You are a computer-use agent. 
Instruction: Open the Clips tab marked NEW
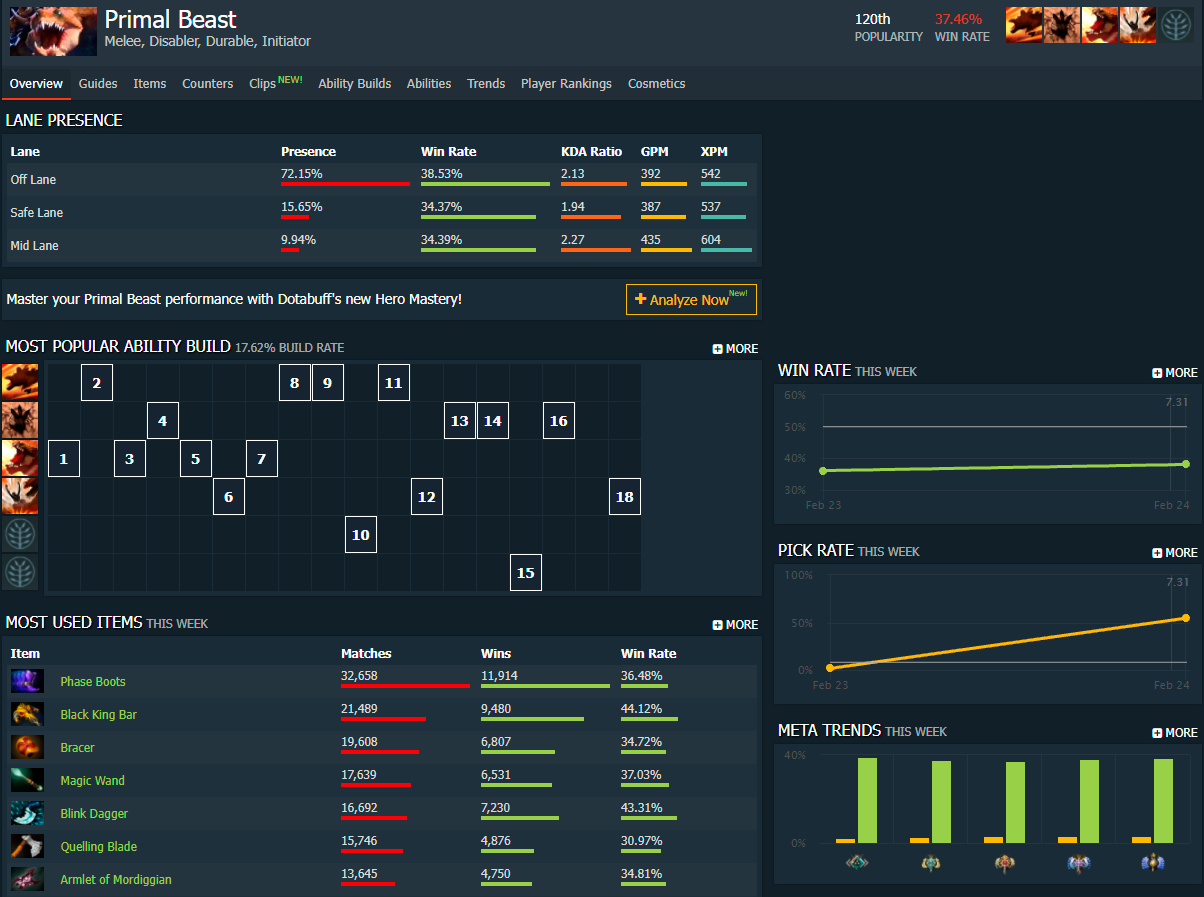coord(276,84)
